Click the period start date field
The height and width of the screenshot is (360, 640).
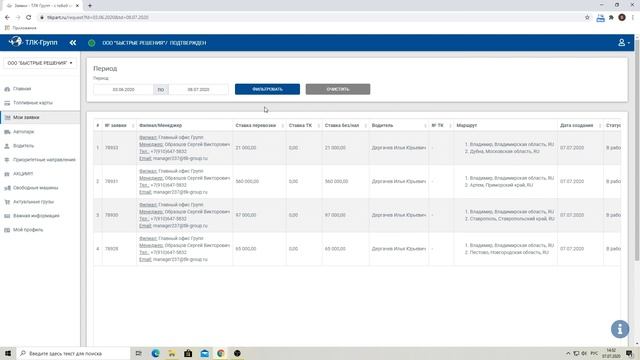[123, 89]
